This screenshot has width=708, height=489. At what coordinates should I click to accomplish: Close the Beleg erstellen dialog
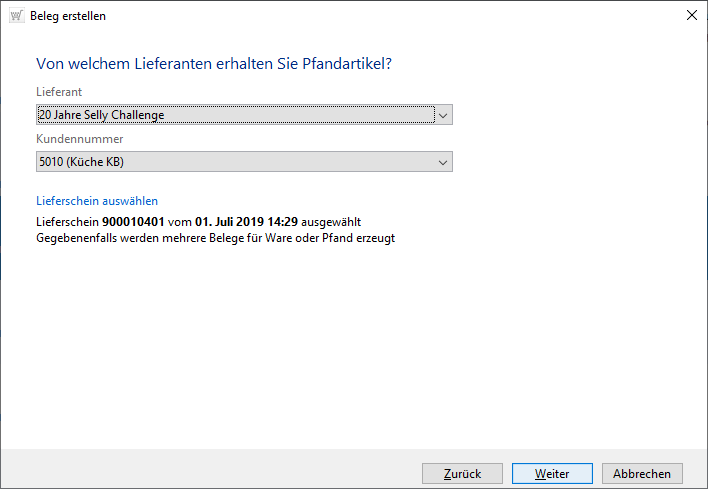692,15
